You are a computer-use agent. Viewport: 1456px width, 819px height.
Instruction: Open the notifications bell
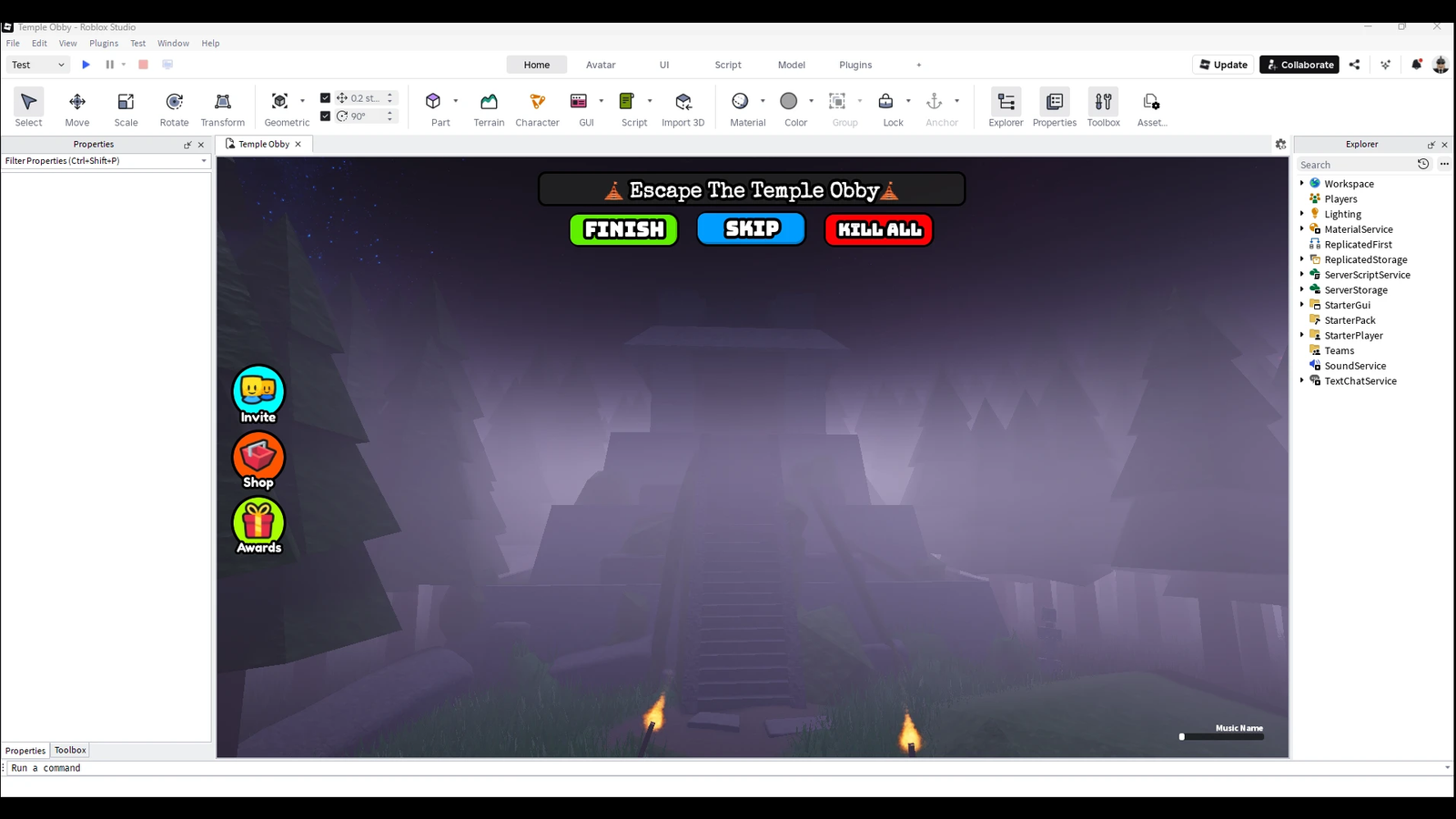(1416, 65)
